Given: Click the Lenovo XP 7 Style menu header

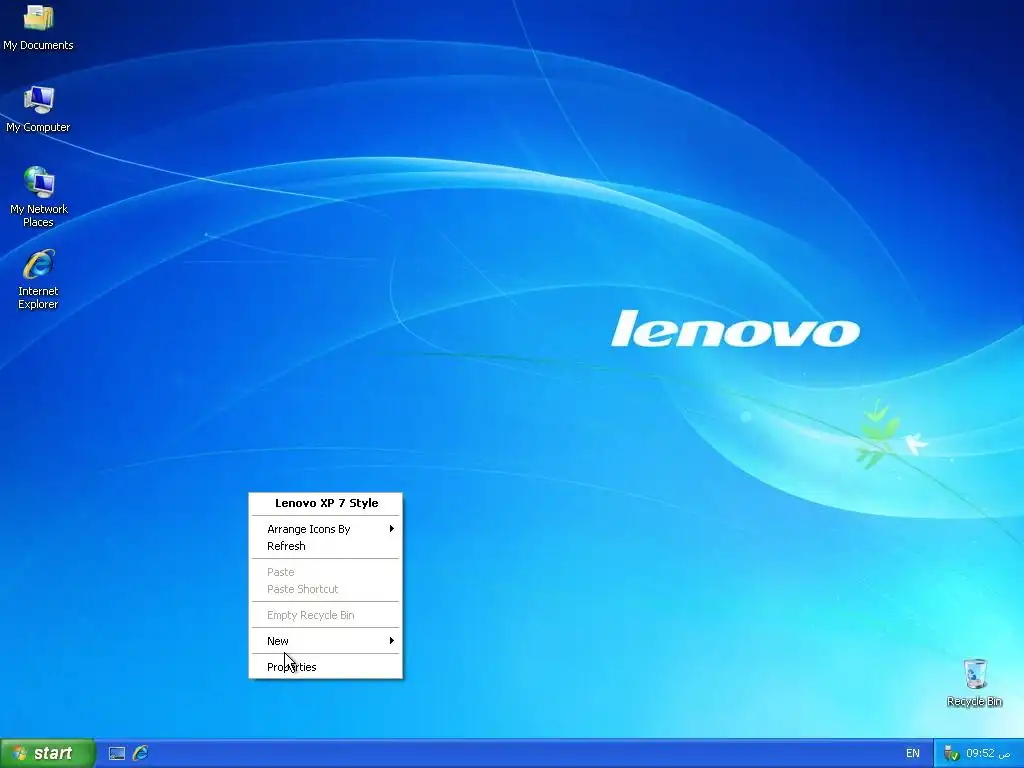Looking at the screenshot, I should coord(326,503).
